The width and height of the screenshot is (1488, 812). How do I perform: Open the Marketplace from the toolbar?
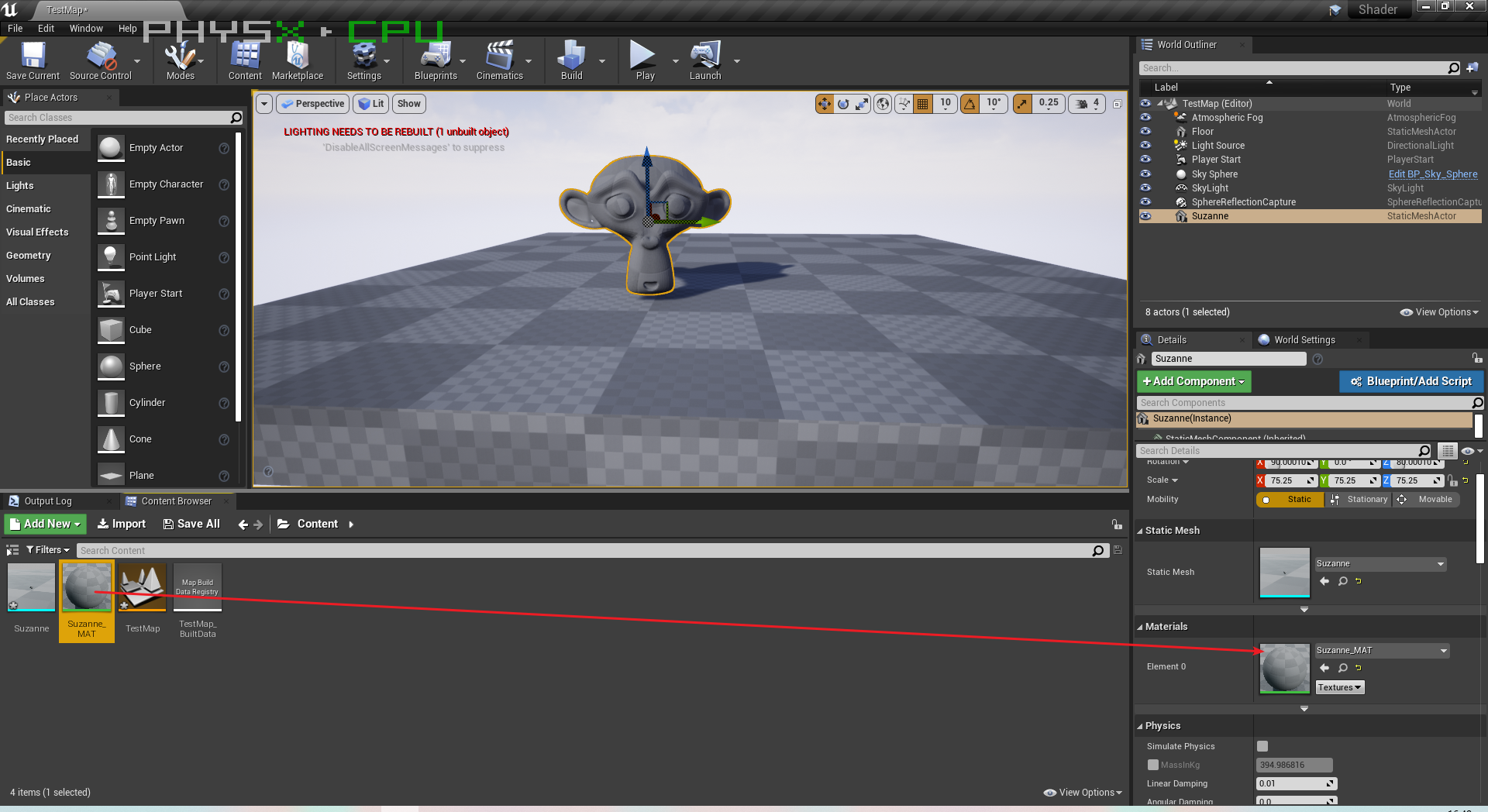298,60
